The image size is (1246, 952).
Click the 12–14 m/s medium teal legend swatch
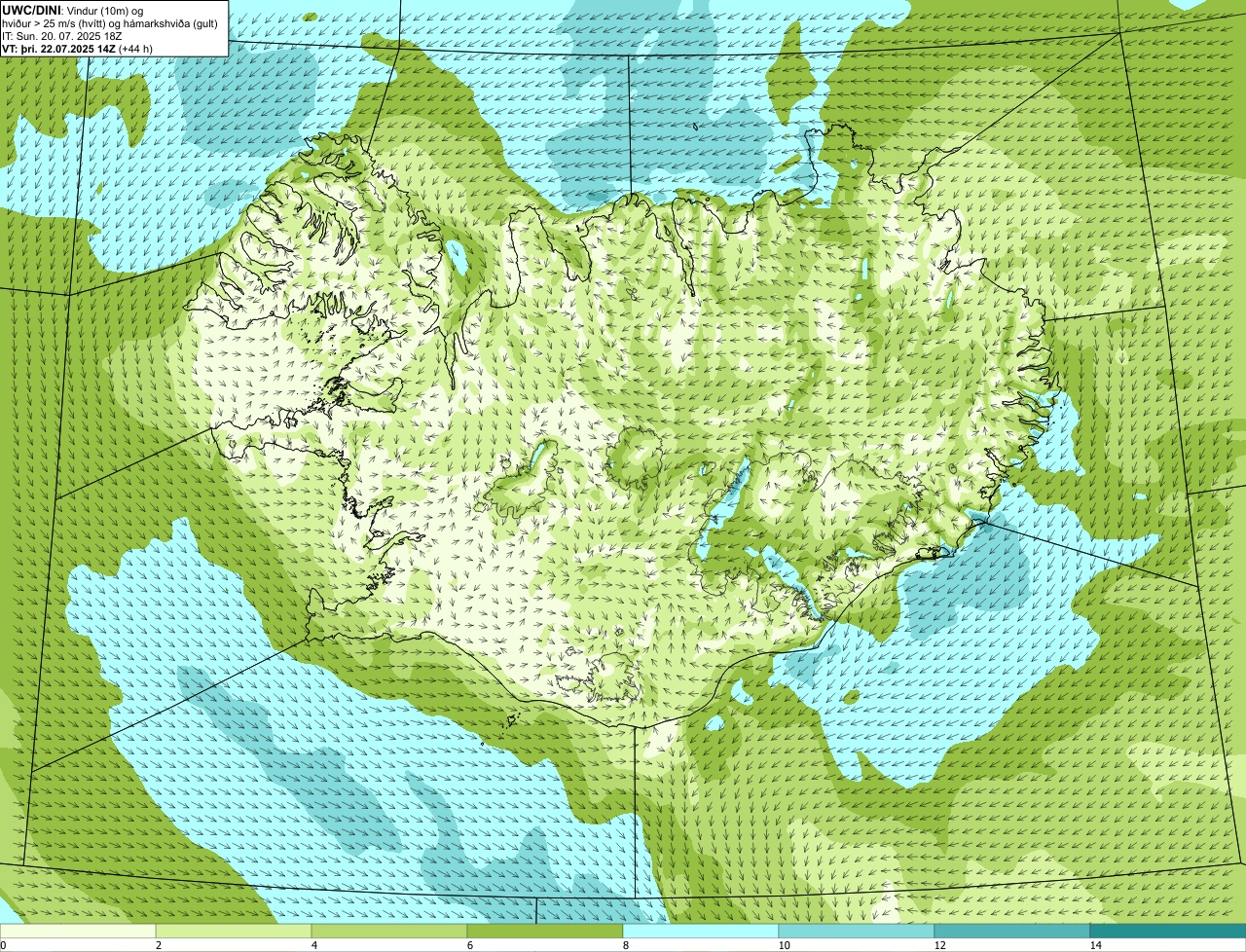[x=1012, y=931]
